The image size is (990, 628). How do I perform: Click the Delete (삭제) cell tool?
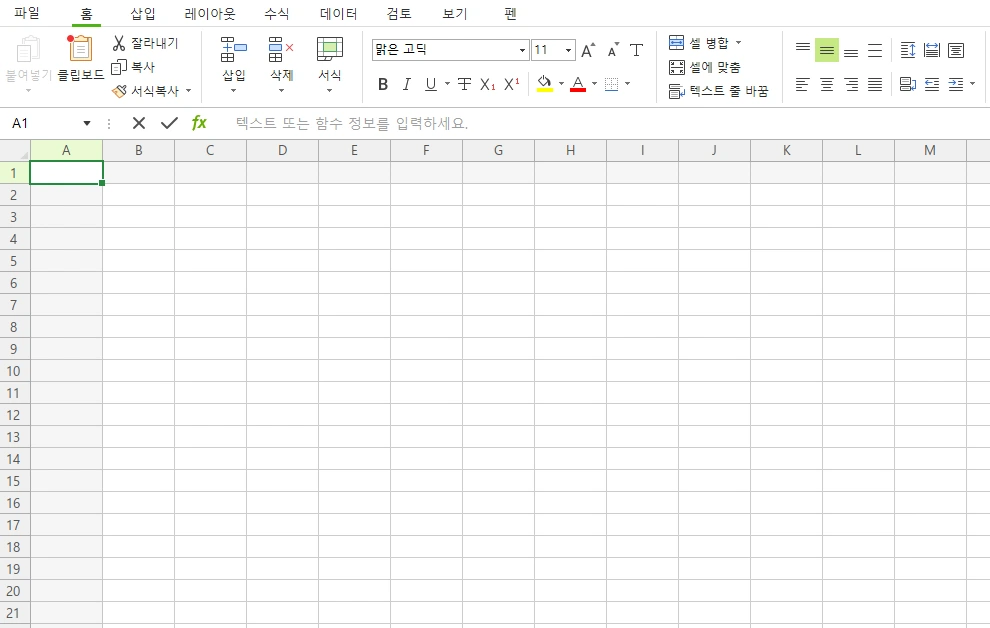(x=280, y=60)
